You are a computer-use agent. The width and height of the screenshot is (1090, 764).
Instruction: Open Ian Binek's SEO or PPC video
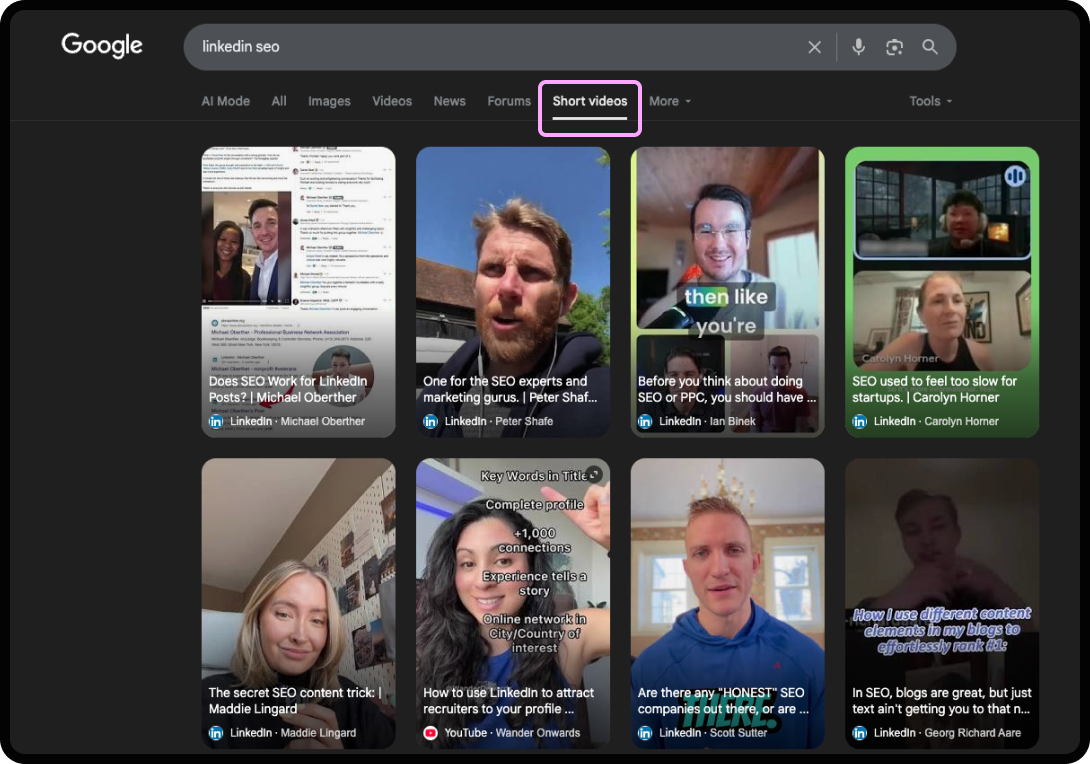[727, 292]
